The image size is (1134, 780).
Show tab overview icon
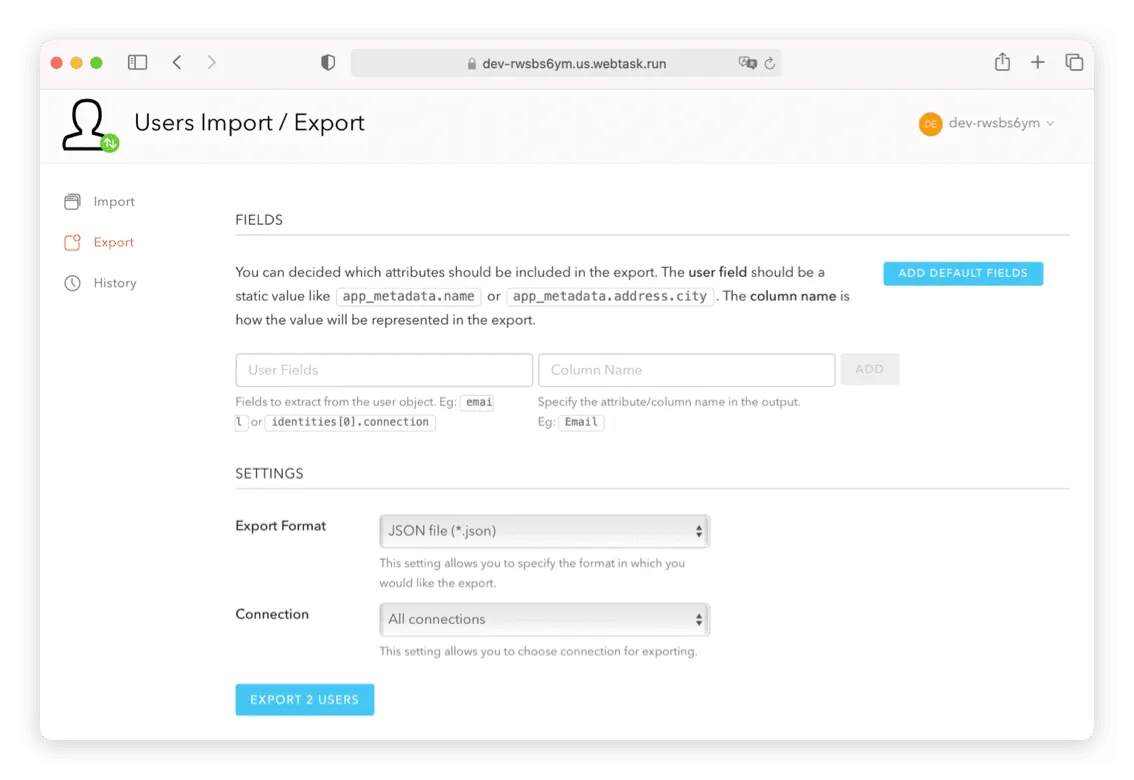1074,62
